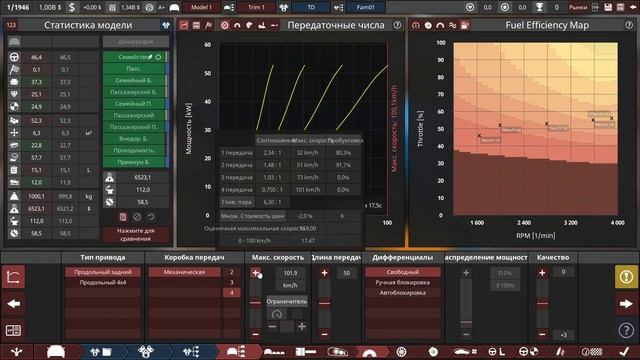Select Продольный 4x4 drive type
Image resolution: width=640 pixels, height=360 pixels.
coord(103,282)
